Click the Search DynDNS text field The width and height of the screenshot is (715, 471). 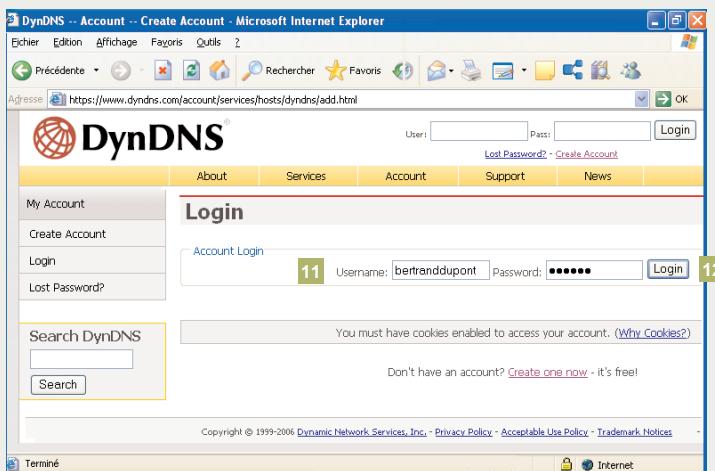[82, 359]
